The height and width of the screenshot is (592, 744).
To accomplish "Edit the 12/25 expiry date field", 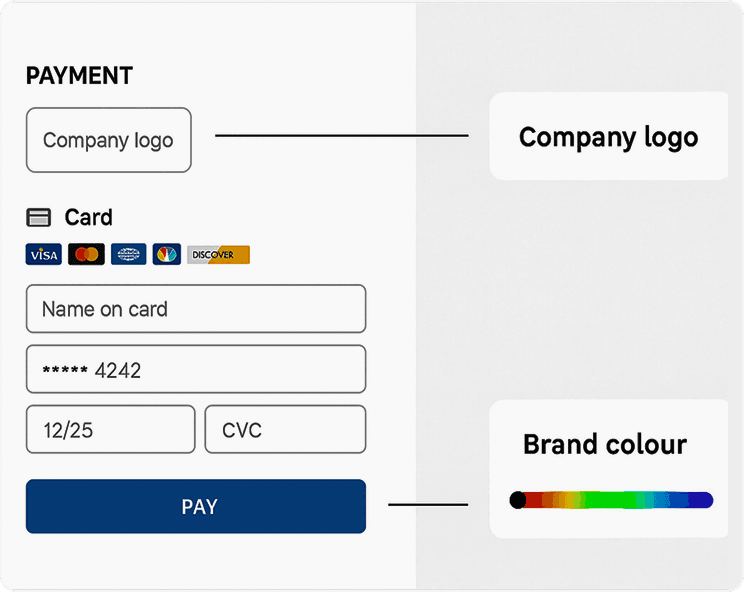I will [x=110, y=430].
